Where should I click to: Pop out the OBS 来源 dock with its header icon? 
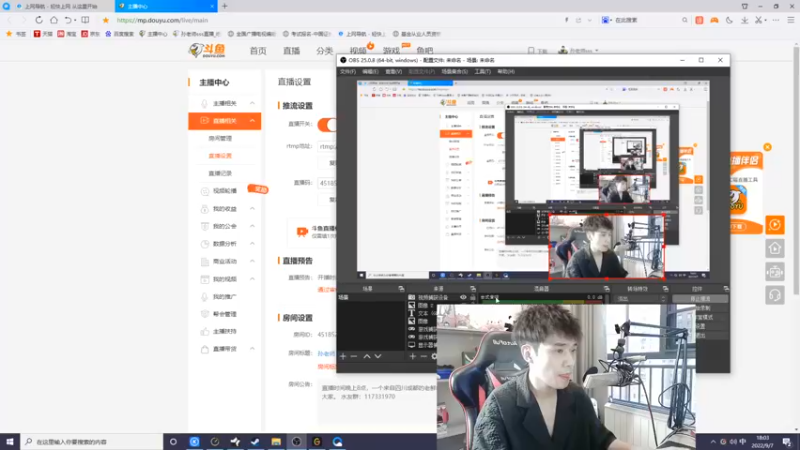(472, 289)
